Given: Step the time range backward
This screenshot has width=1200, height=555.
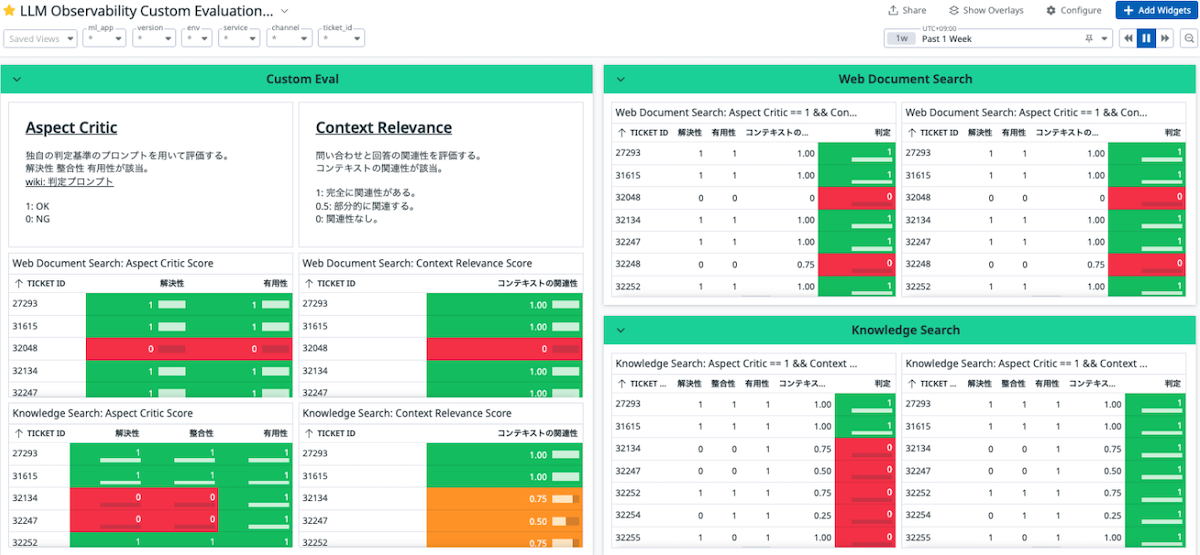Looking at the screenshot, I should (x=1128, y=38).
